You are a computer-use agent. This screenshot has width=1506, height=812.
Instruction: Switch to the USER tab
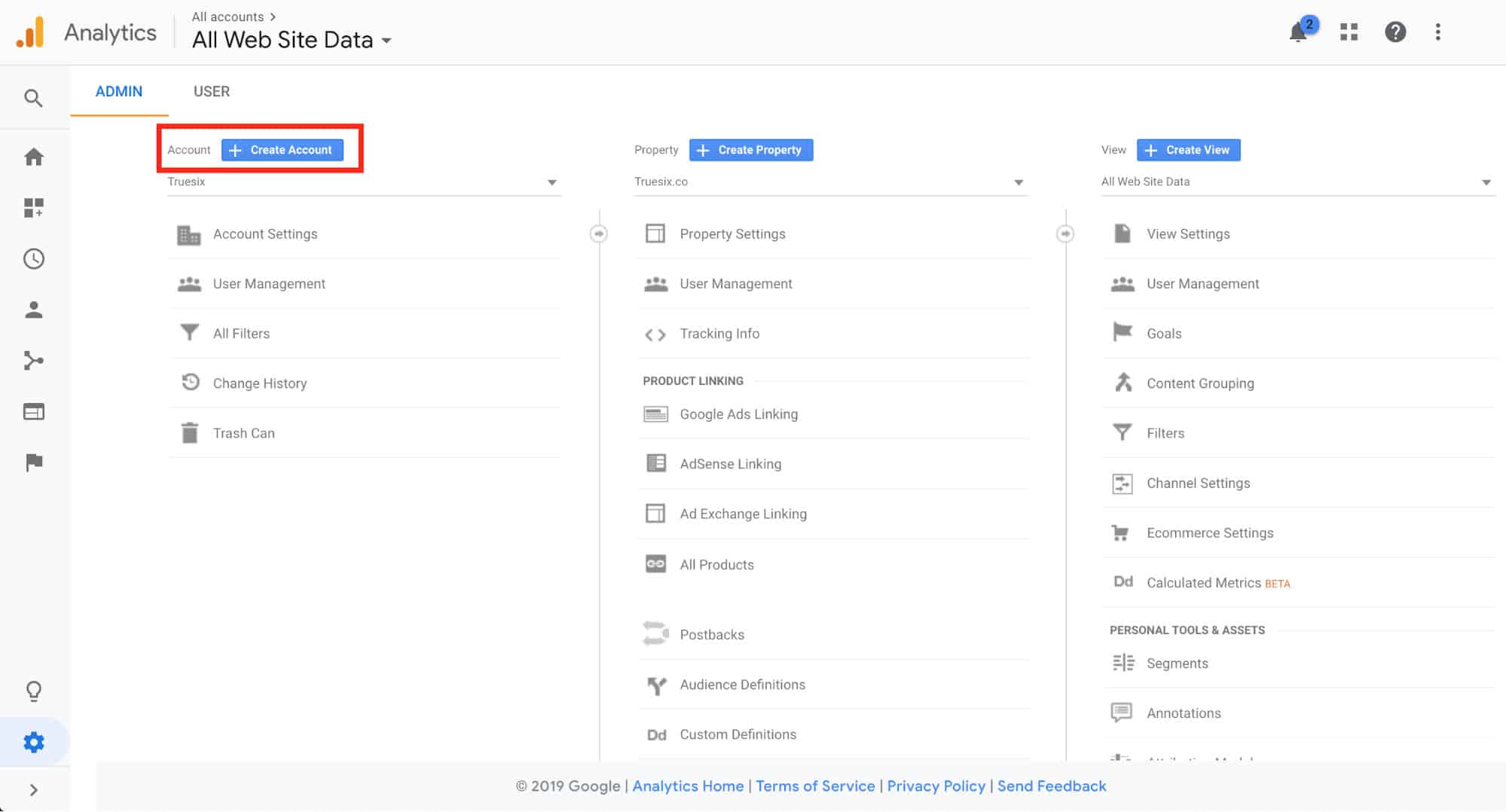coord(211,92)
